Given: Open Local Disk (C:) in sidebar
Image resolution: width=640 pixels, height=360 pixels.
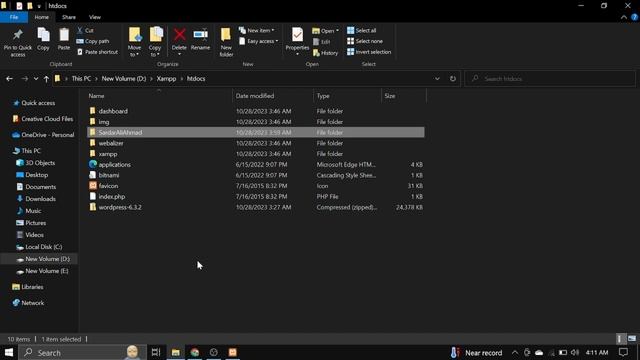Looking at the screenshot, I should tap(44, 247).
